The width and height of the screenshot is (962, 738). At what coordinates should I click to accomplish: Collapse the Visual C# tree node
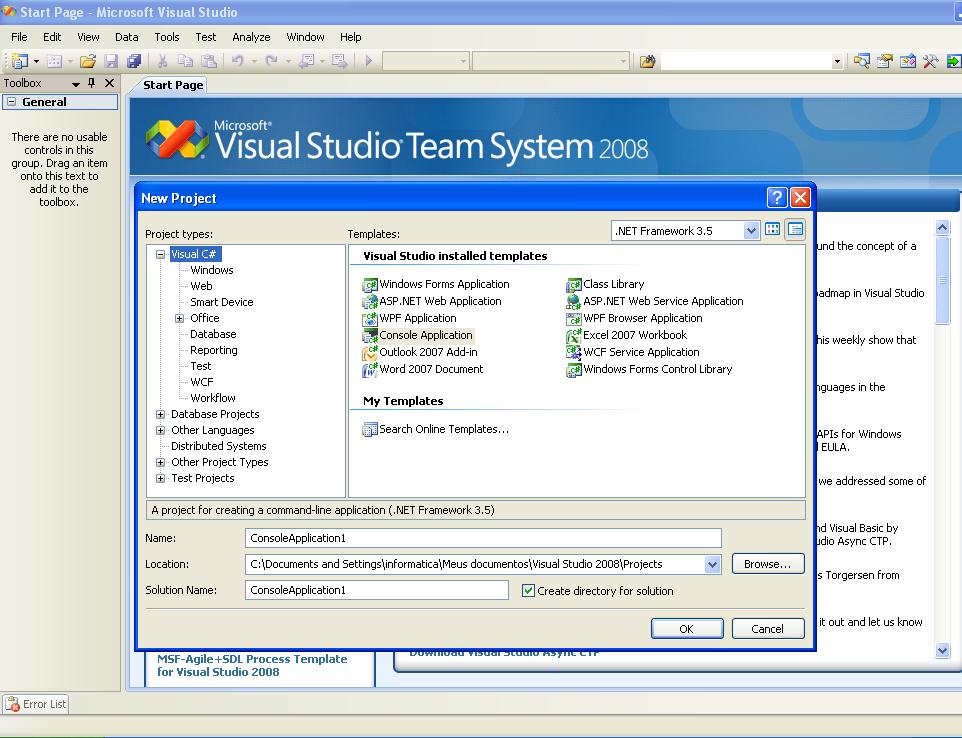point(161,254)
